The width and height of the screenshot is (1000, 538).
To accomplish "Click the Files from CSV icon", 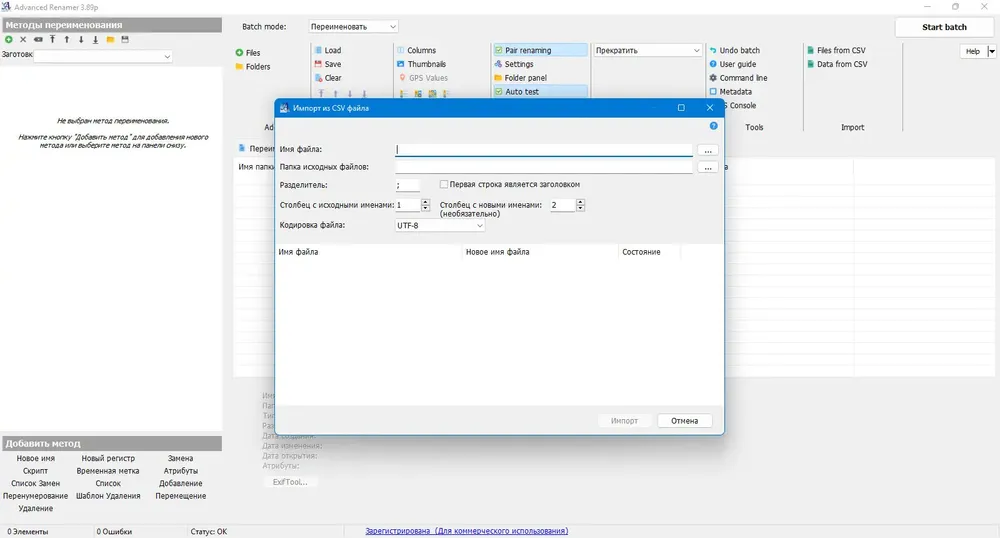I will (x=811, y=50).
